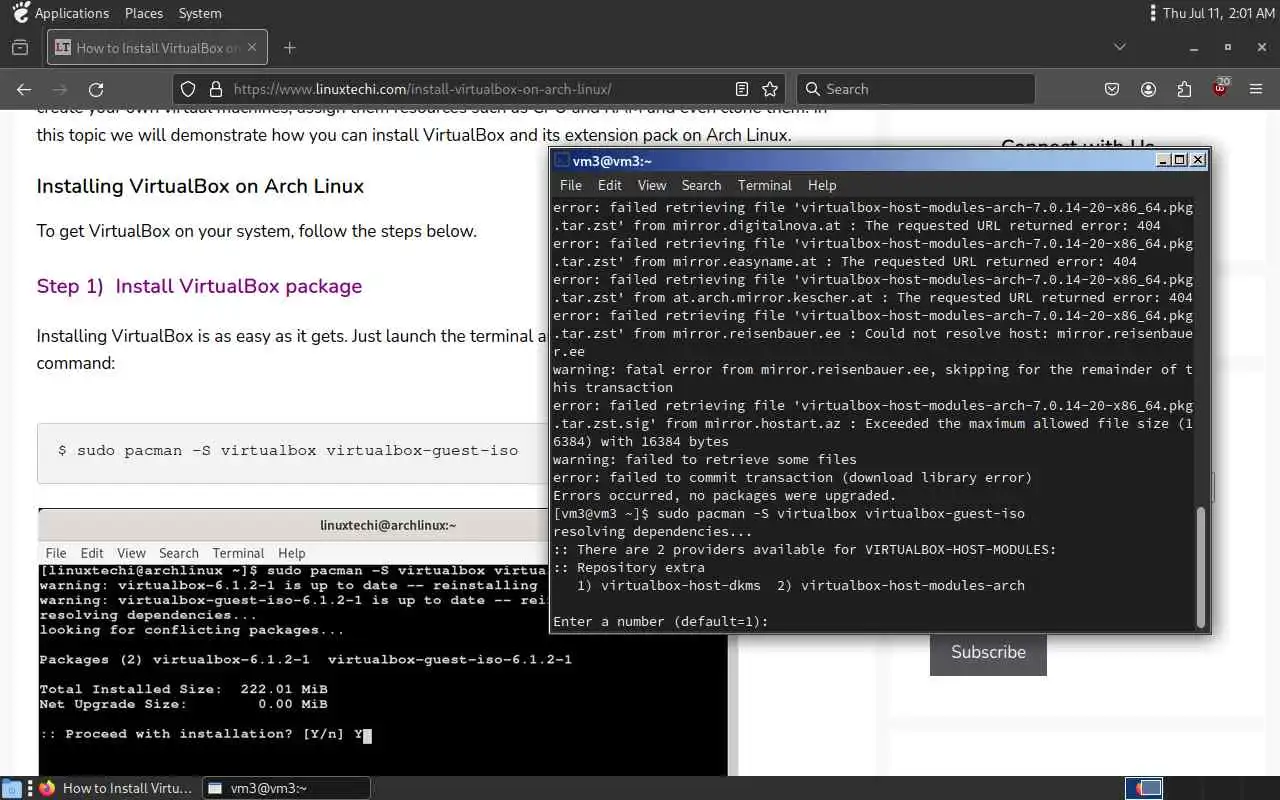Open the Extensions puzzle icon
Image resolution: width=1280 pixels, height=800 pixels.
1184,89
